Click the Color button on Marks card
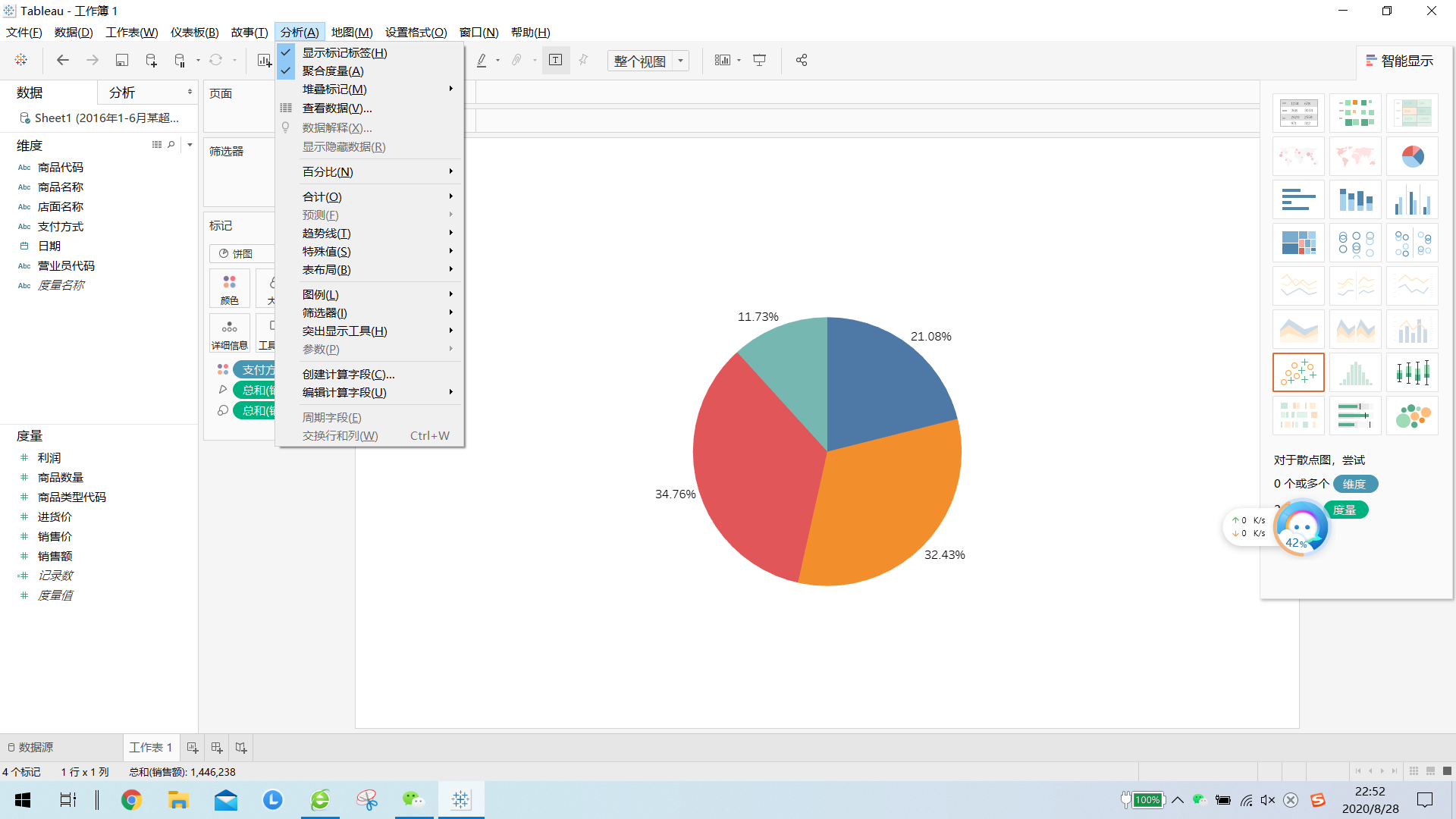Viewport: 1456px width, 819px height. 230,290
